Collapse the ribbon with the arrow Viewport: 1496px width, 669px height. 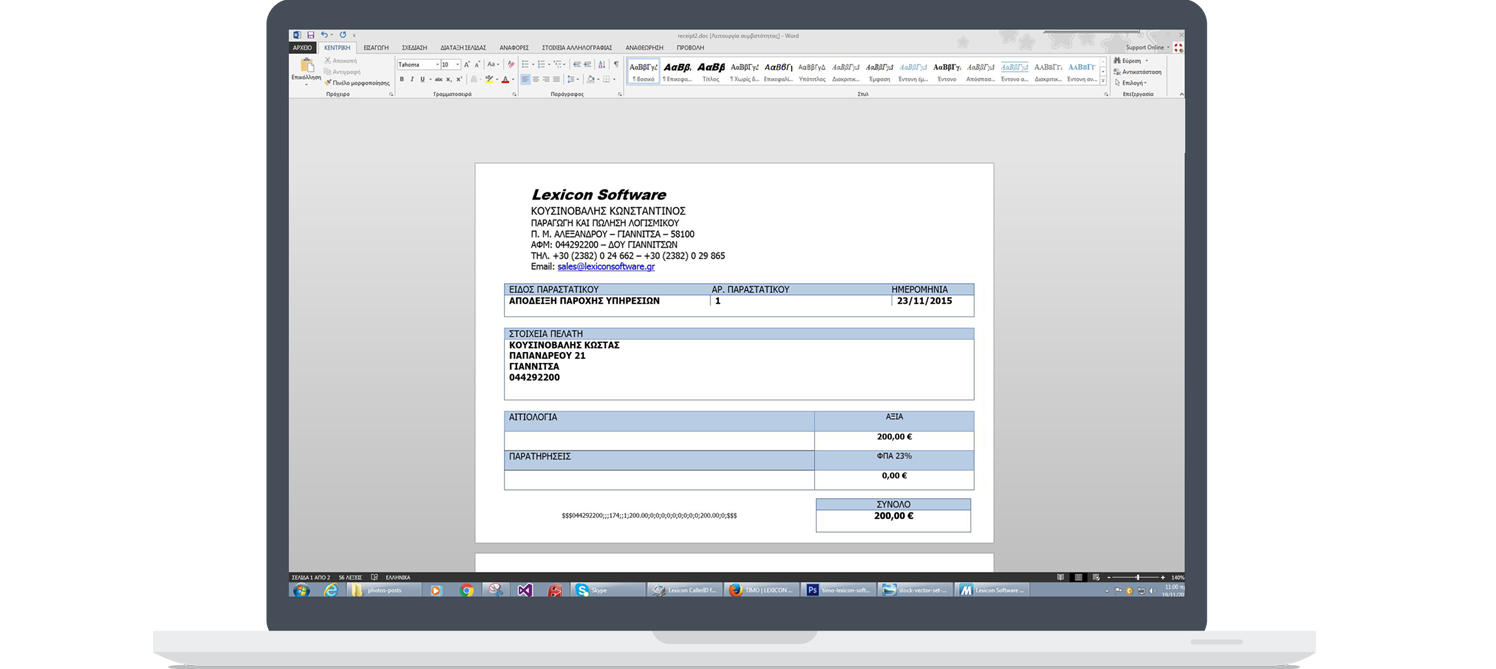(1181, 94)
